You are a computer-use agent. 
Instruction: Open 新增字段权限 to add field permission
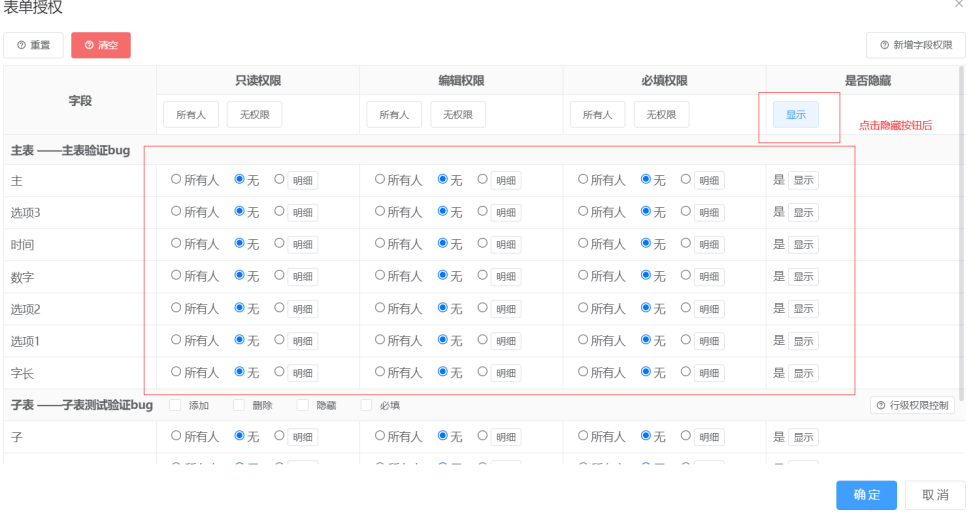[x=915, y=45]
